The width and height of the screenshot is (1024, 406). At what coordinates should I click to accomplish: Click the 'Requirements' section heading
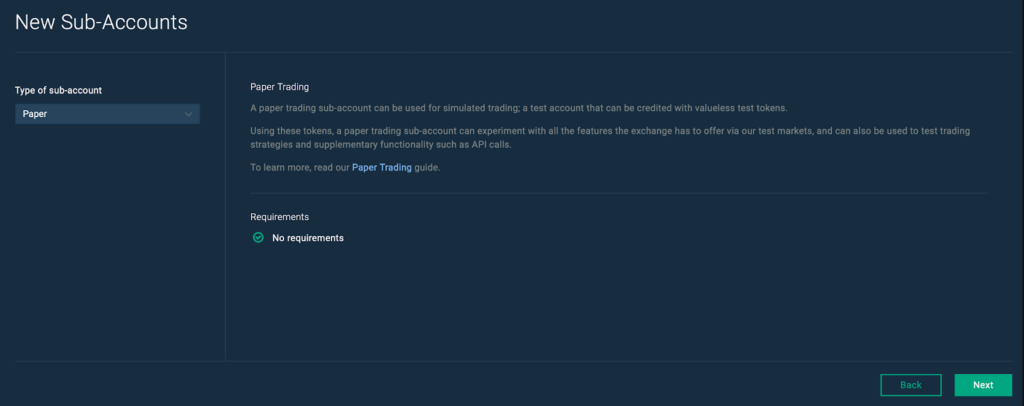[x=279, y=216]
